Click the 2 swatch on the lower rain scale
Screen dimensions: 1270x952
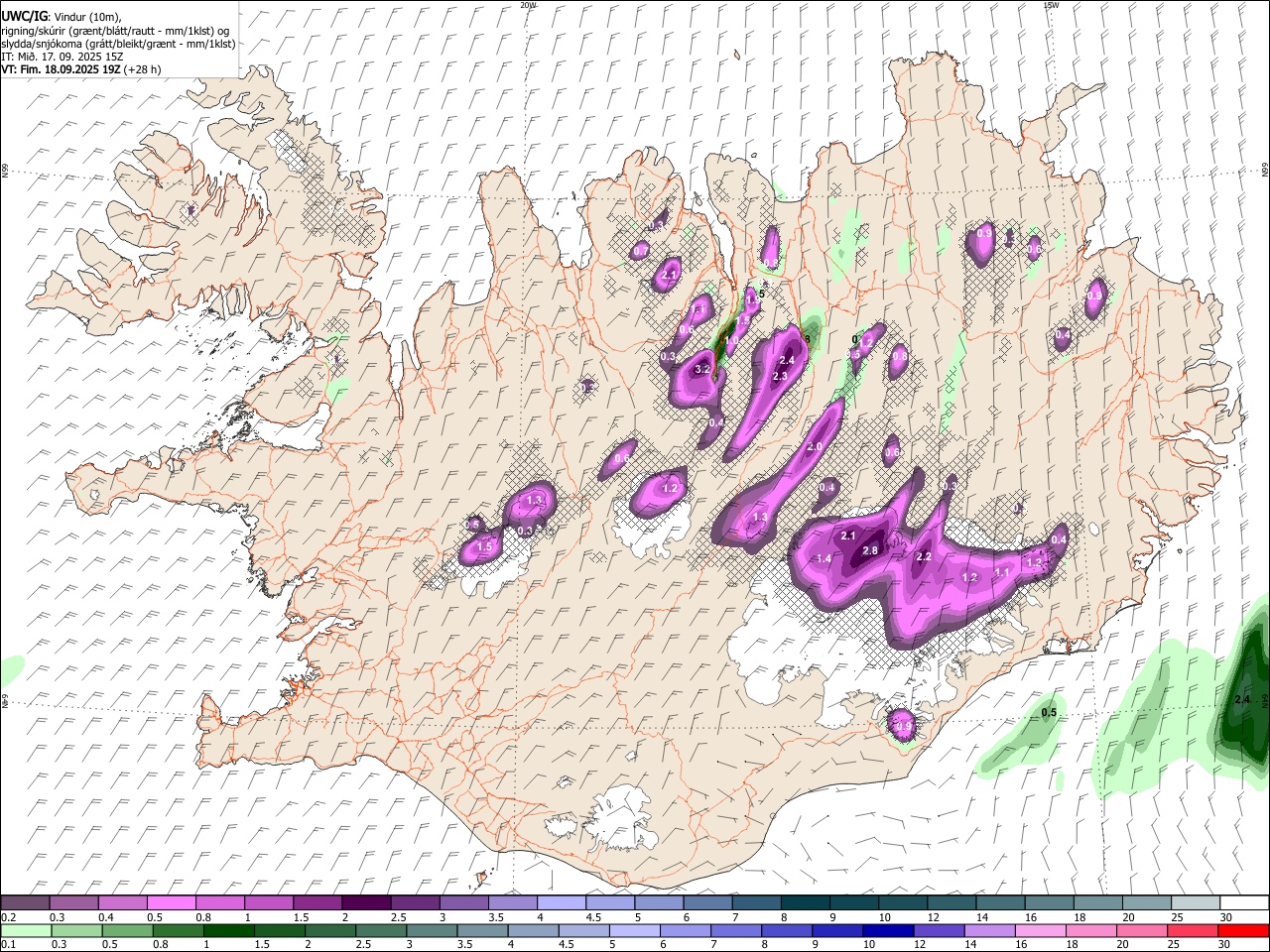(330, 930)
